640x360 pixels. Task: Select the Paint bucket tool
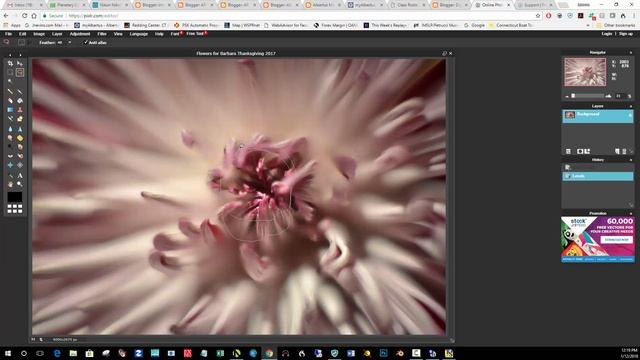tap(20, 100)
